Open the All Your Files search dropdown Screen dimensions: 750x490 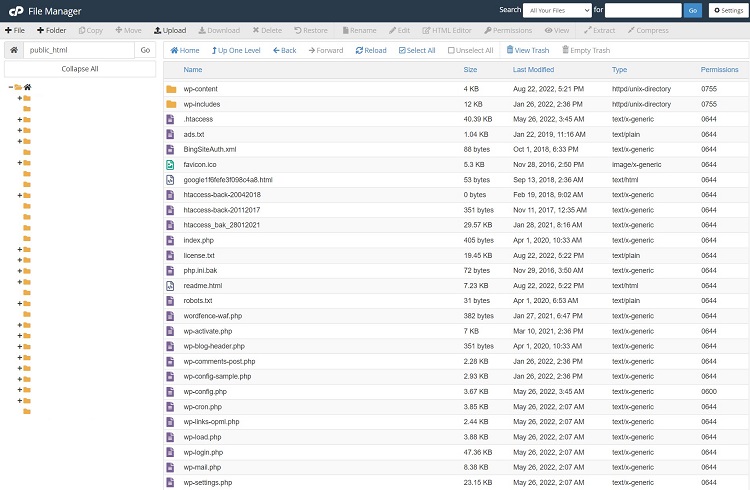(x=557, y=10)
